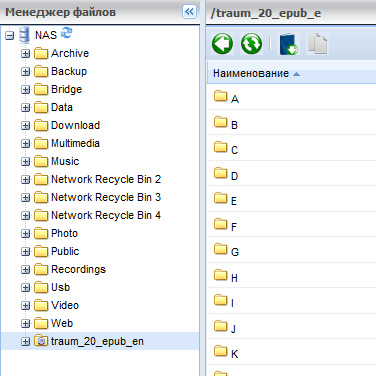Expand the Archive folder node
Image resolution: width=376 pixels, height=376 pixels.
[x=25, y=53]
